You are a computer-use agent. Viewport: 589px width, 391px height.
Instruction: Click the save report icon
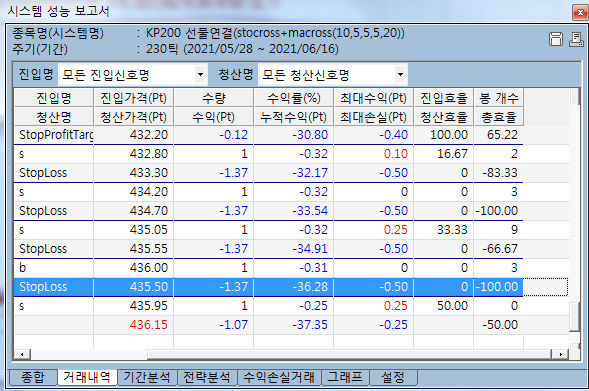coord(556,39)
